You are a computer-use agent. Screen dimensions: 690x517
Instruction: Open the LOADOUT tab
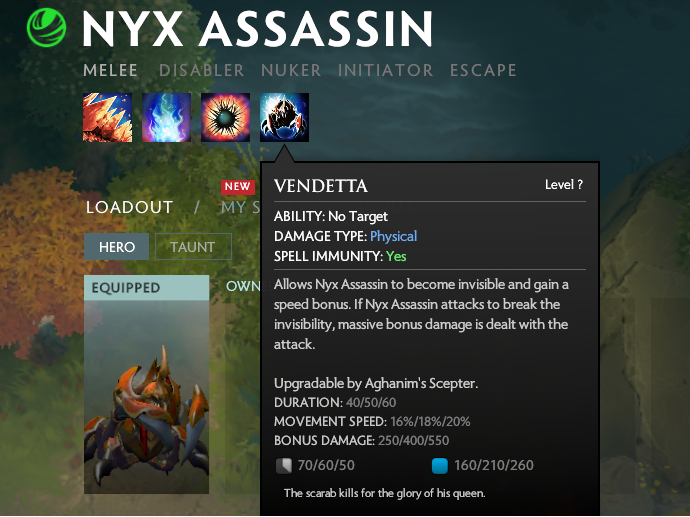coord(129,207)
